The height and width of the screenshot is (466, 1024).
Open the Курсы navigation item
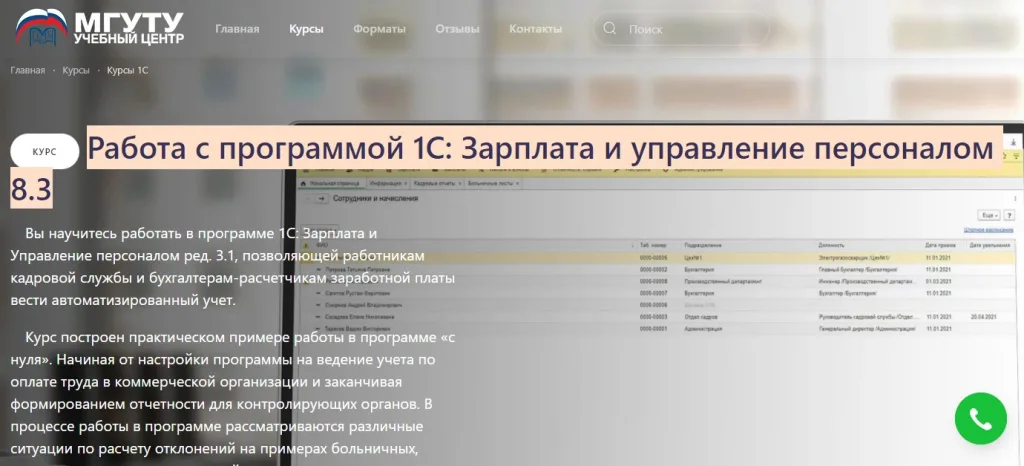pyautogui.click(x=306, y=29)
